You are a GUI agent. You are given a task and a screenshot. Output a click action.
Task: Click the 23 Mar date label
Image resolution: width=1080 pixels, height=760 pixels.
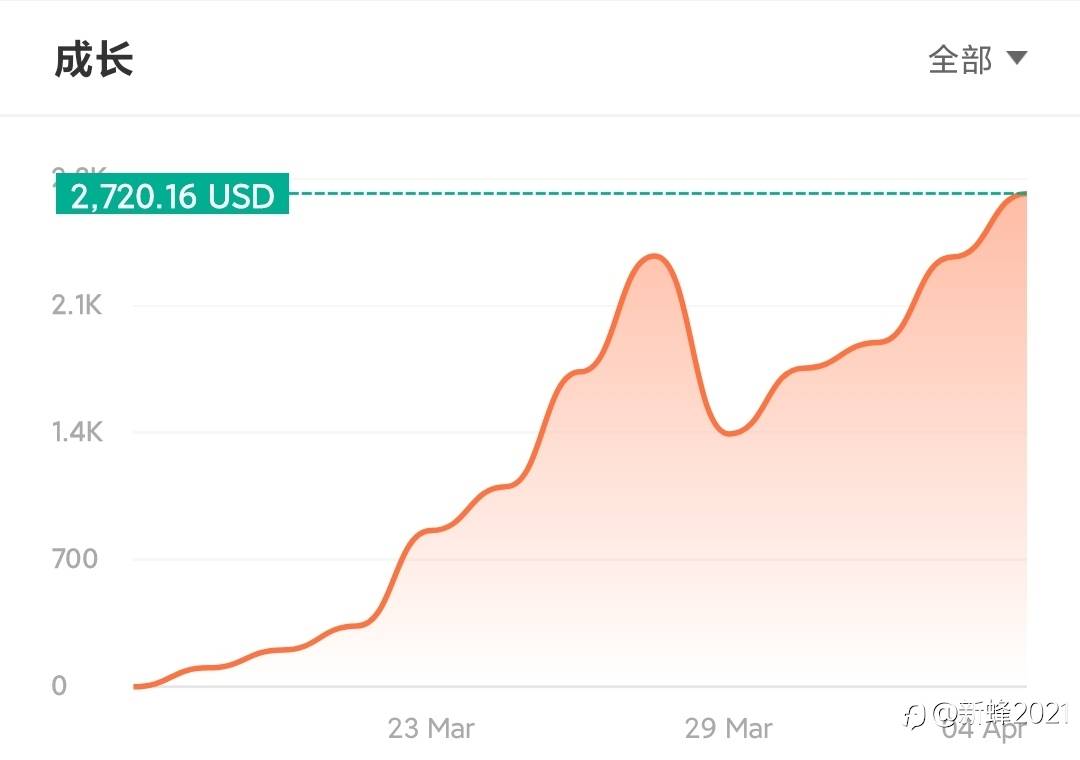[431, 728]
